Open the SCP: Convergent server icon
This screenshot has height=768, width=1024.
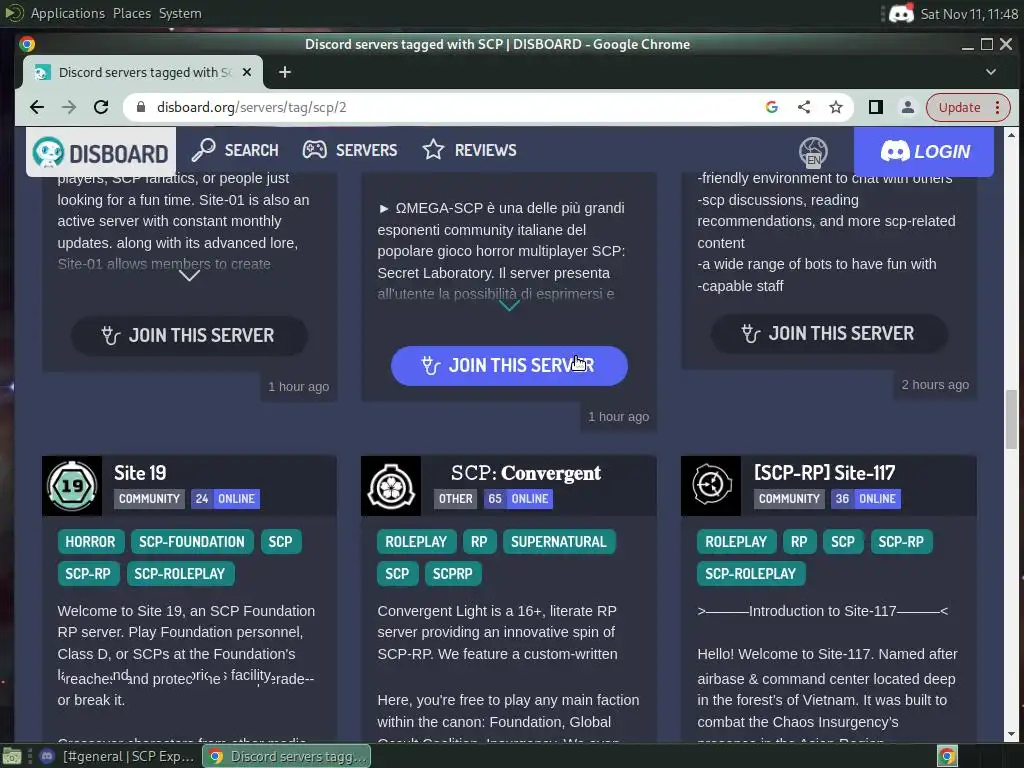[x=391, y=486]
